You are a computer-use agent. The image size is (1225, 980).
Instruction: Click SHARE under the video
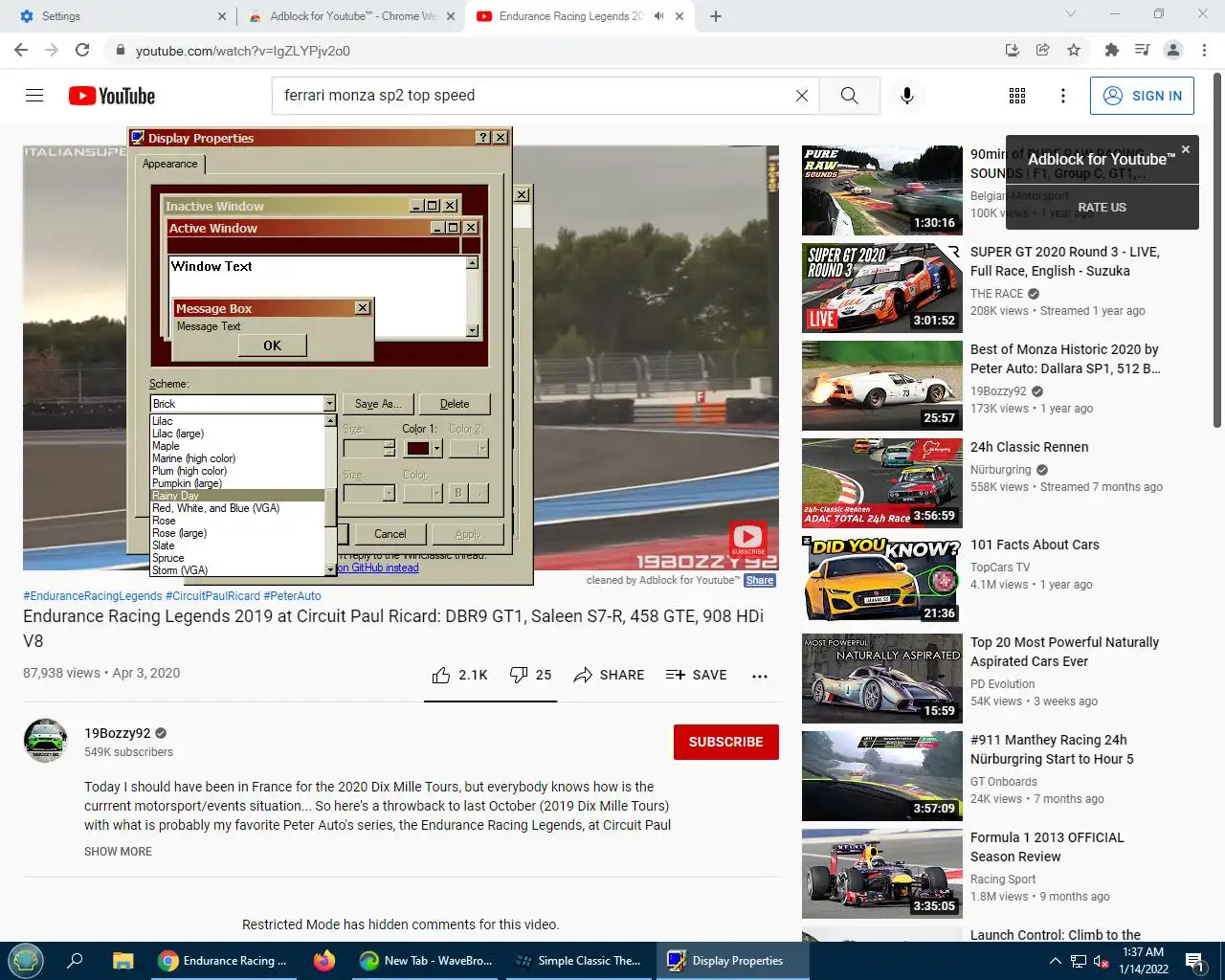click(x=609, y=675)
